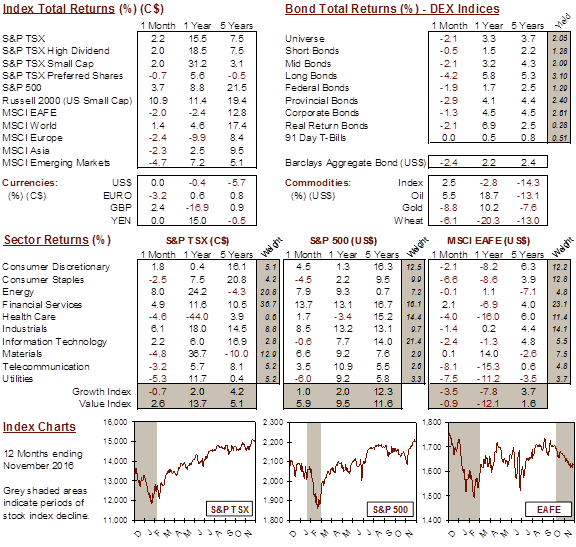This screenshot has width=576, height=547.
Task: Select the 'S&P TSX Small Cap' row label
Action: 48,64
